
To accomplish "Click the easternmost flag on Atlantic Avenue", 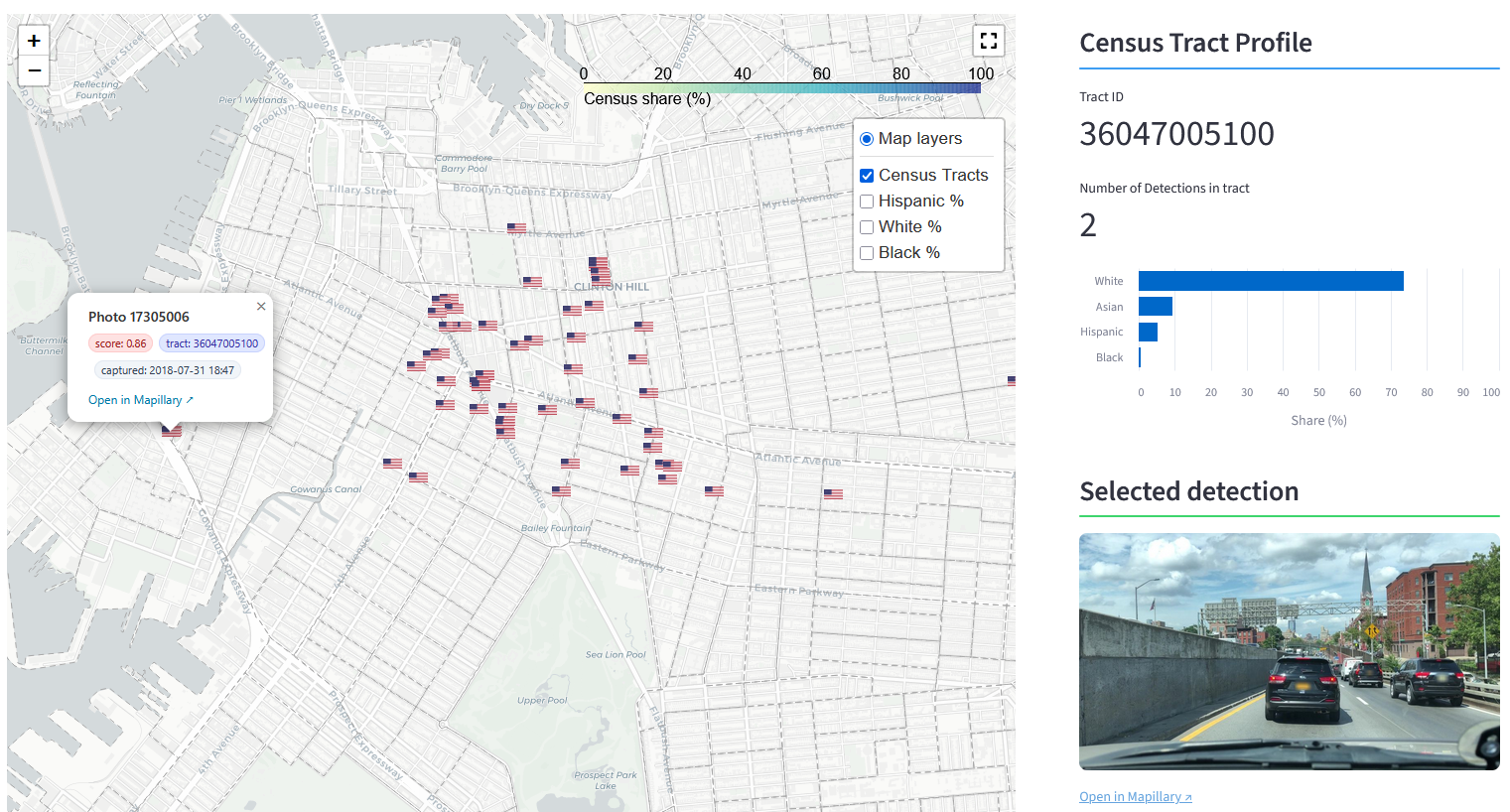I will (833, 493).
